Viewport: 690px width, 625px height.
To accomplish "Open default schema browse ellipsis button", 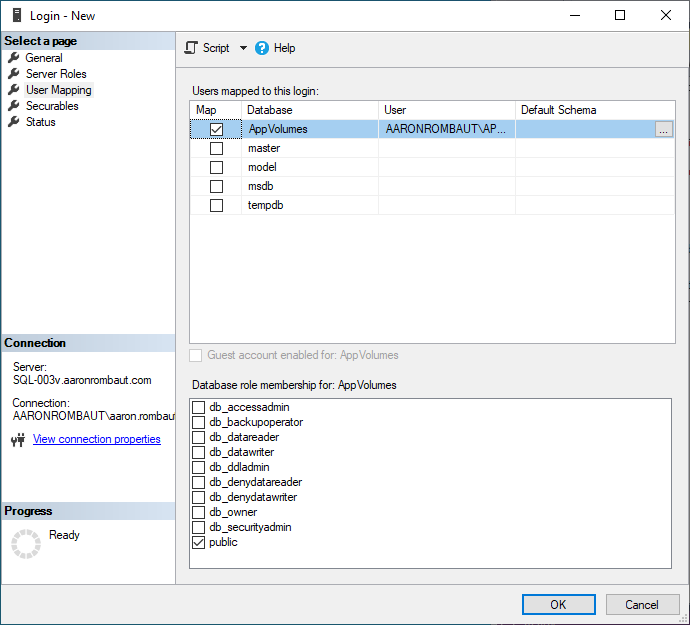I will click(x=664, y=129).
